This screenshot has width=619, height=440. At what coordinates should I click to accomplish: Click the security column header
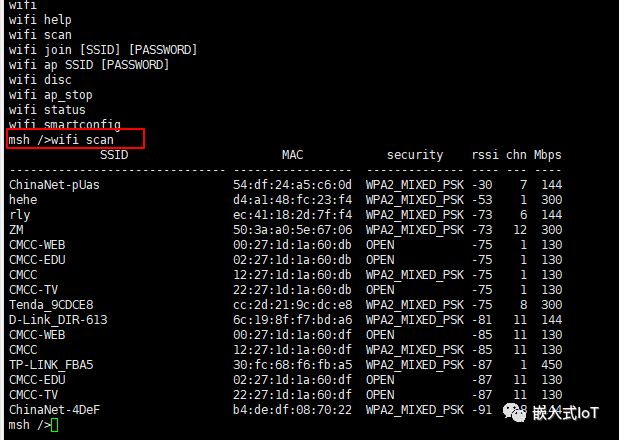click(415, 155)
